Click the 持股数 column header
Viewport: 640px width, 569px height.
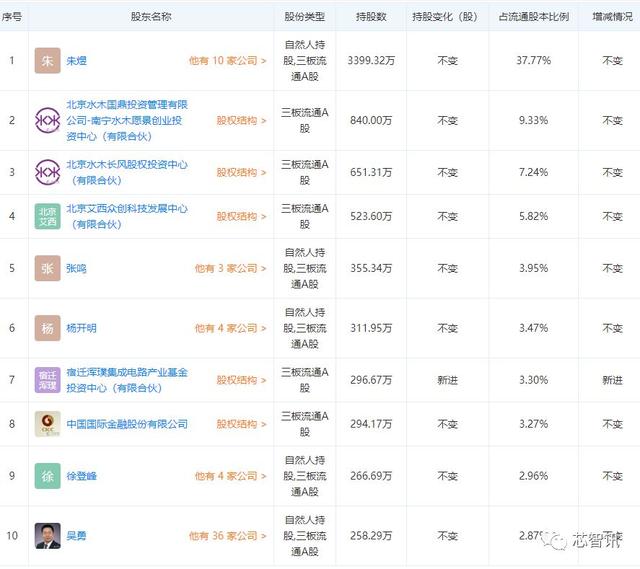[x=371, y=17]
